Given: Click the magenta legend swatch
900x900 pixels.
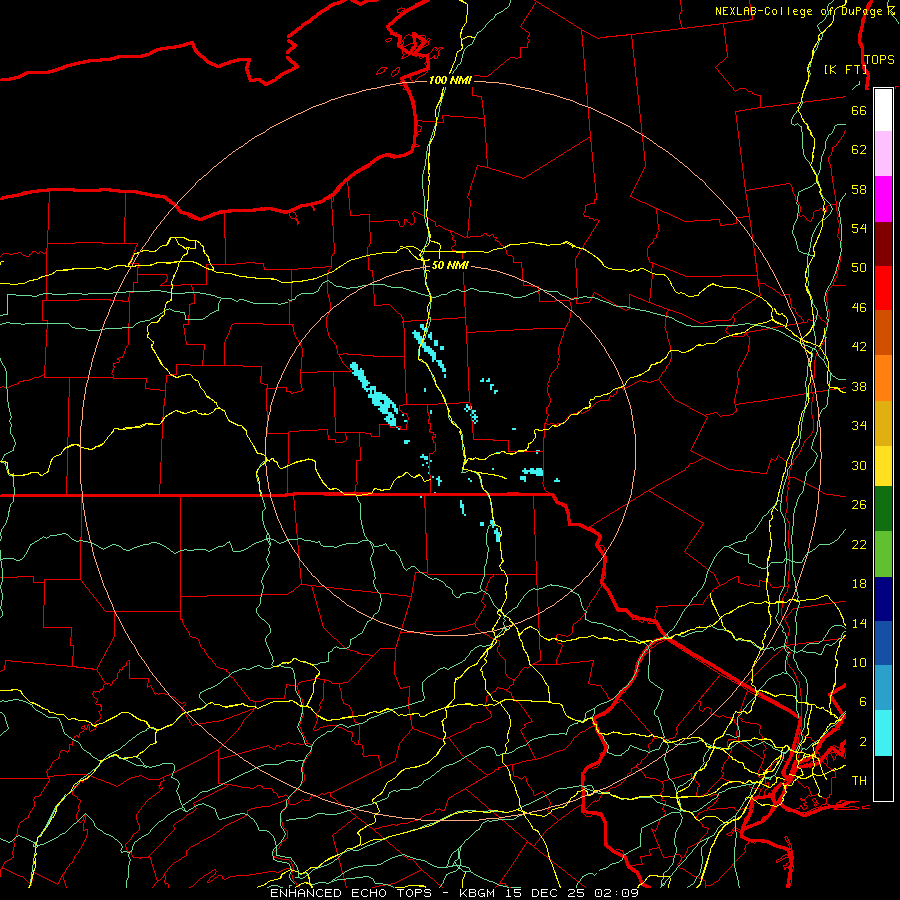Looking at the screenshot, I should tap(883, 199).
